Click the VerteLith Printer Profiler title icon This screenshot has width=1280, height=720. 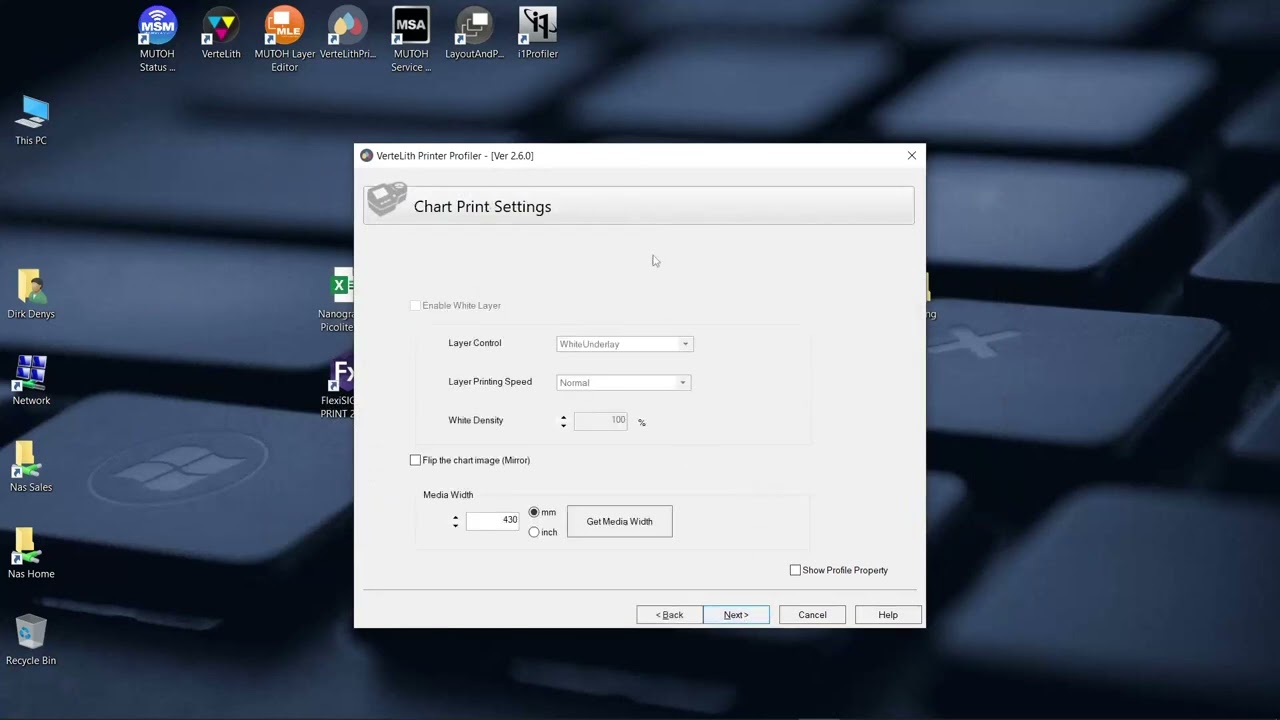(366, 156)
